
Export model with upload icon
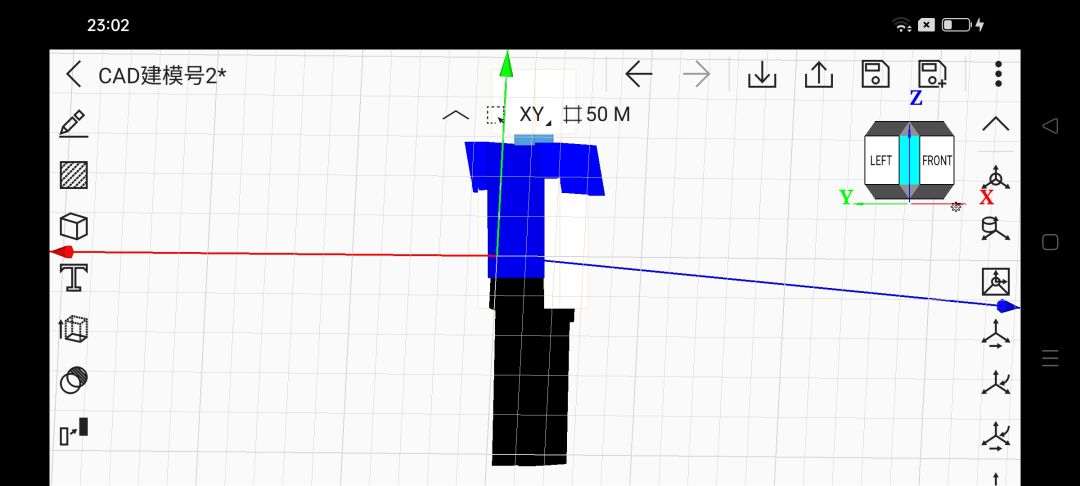click(819, 74)
